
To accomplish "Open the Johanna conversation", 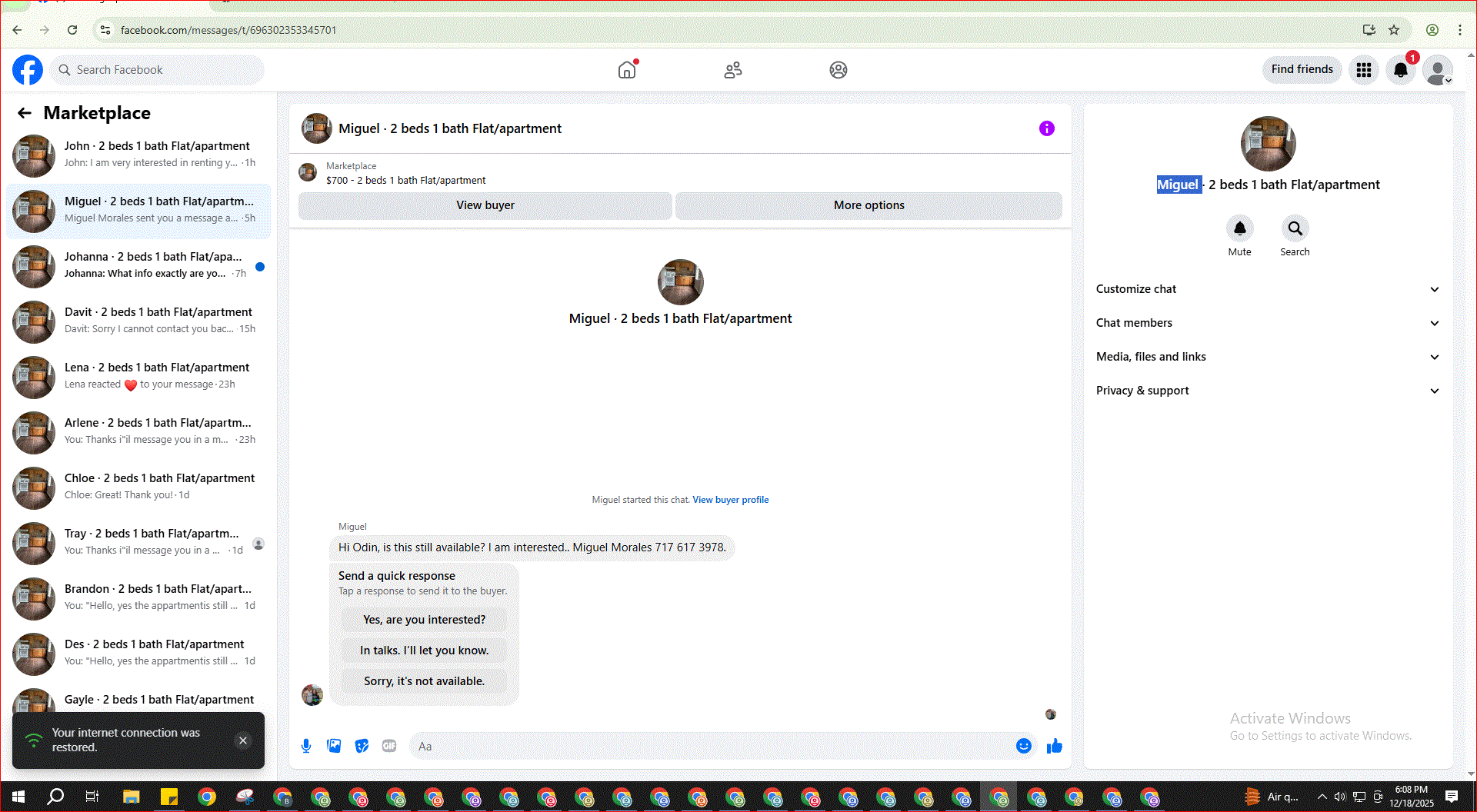I will click(x=138, y=266).
